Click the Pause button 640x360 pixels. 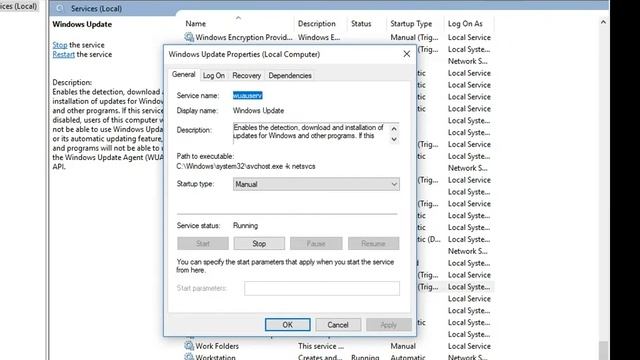pyautogui.click(x=316, y=244)
